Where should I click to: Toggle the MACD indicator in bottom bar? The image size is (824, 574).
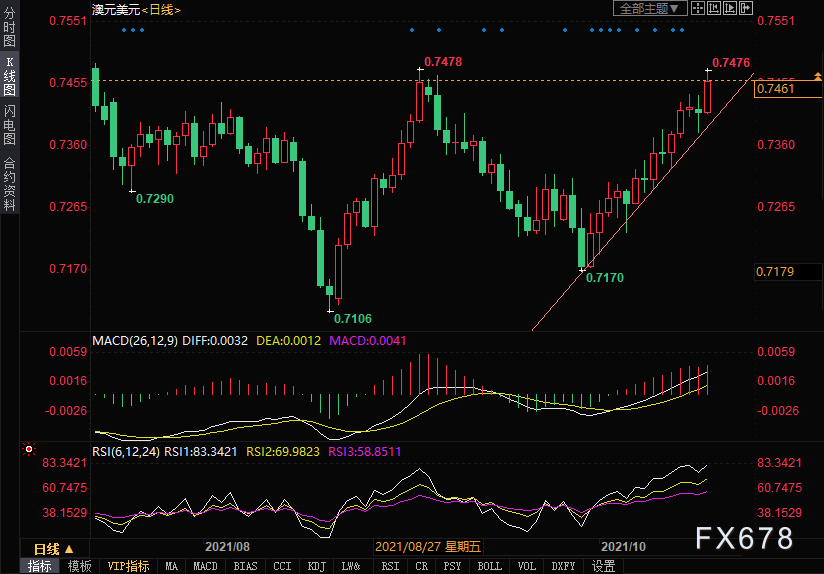(x=205, y=566)
